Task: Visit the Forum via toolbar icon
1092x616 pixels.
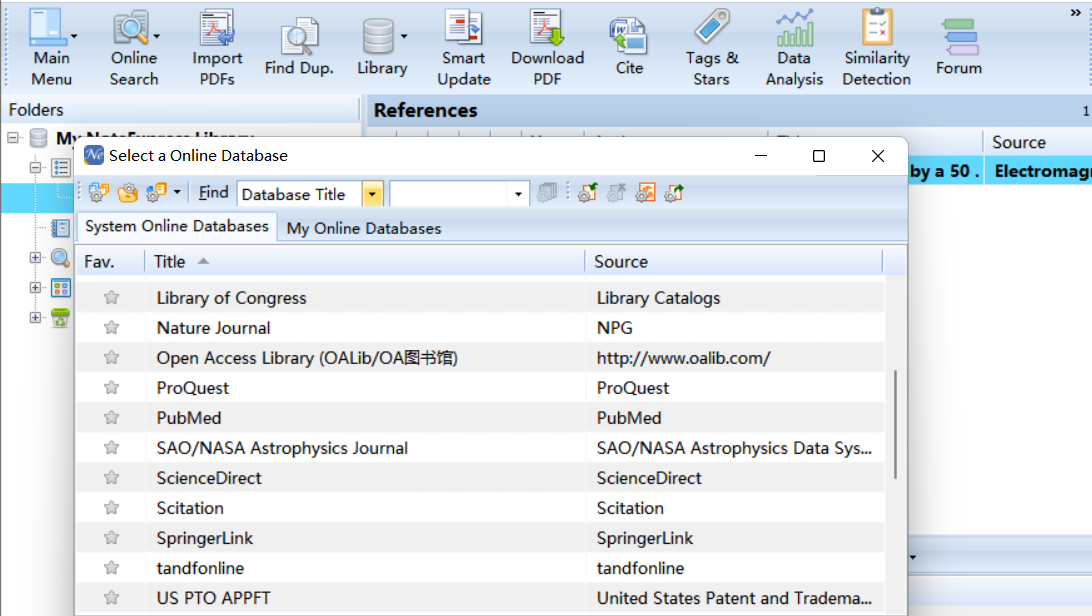Action: tap(959, 47)
